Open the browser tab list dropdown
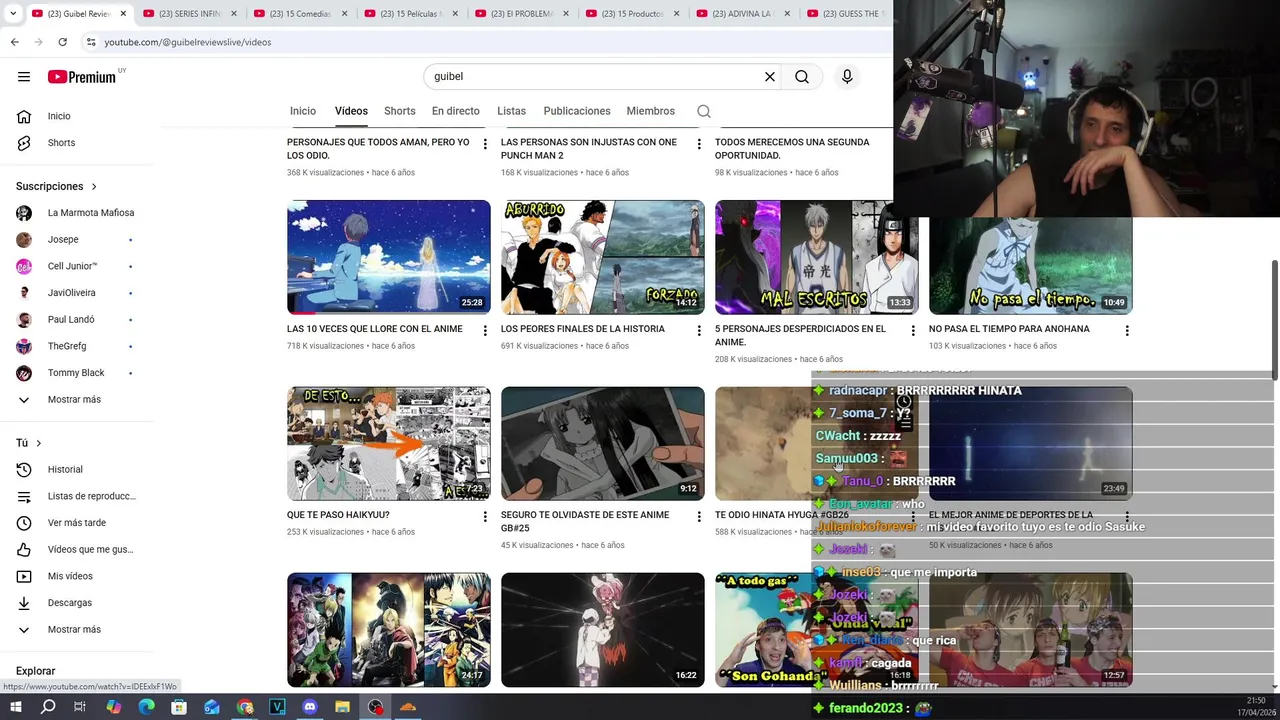The width and height of the screenshot is (1280, 720). pyautogui.click(x=13, y=14)
